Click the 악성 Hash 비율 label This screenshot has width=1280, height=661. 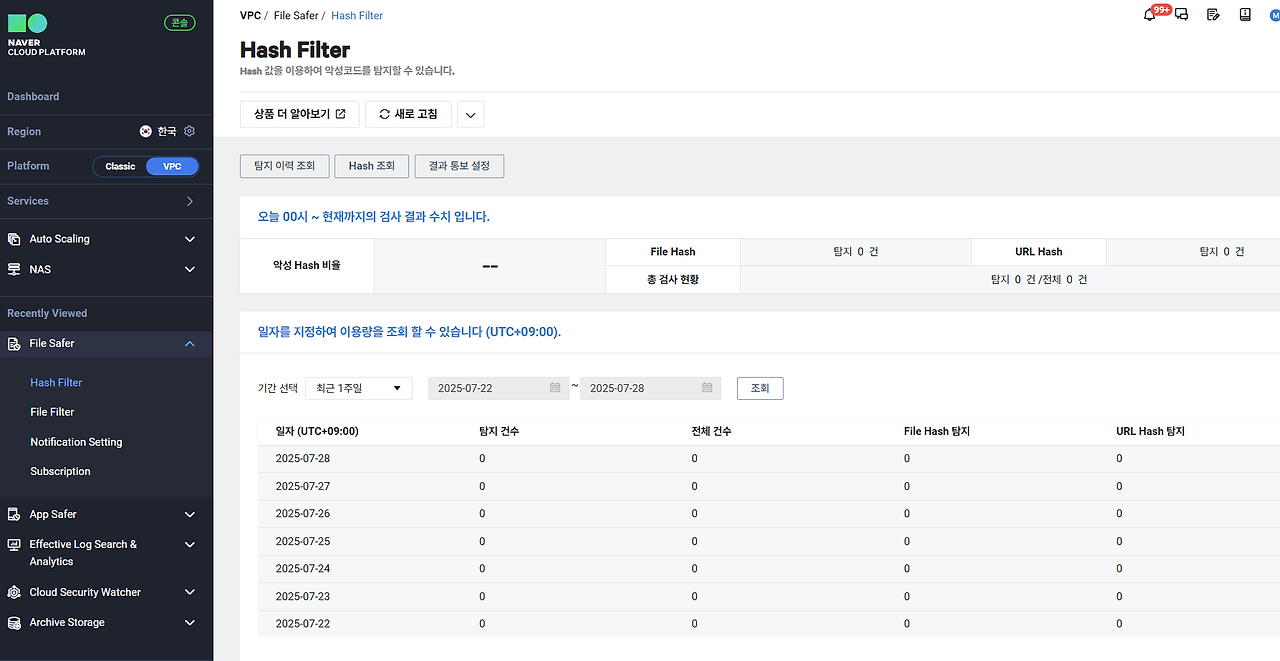(307, 266)
